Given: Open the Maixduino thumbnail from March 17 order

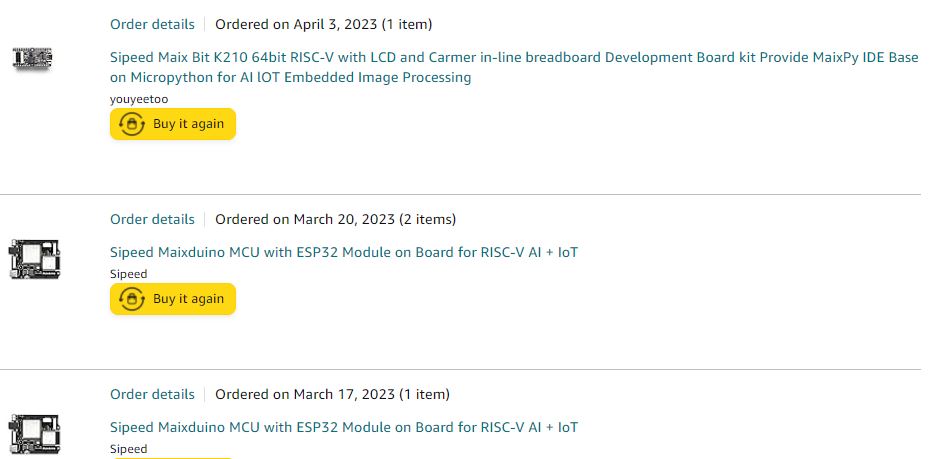Looking at the screenshot, I should pyautogui.click(x=35, y=434).
